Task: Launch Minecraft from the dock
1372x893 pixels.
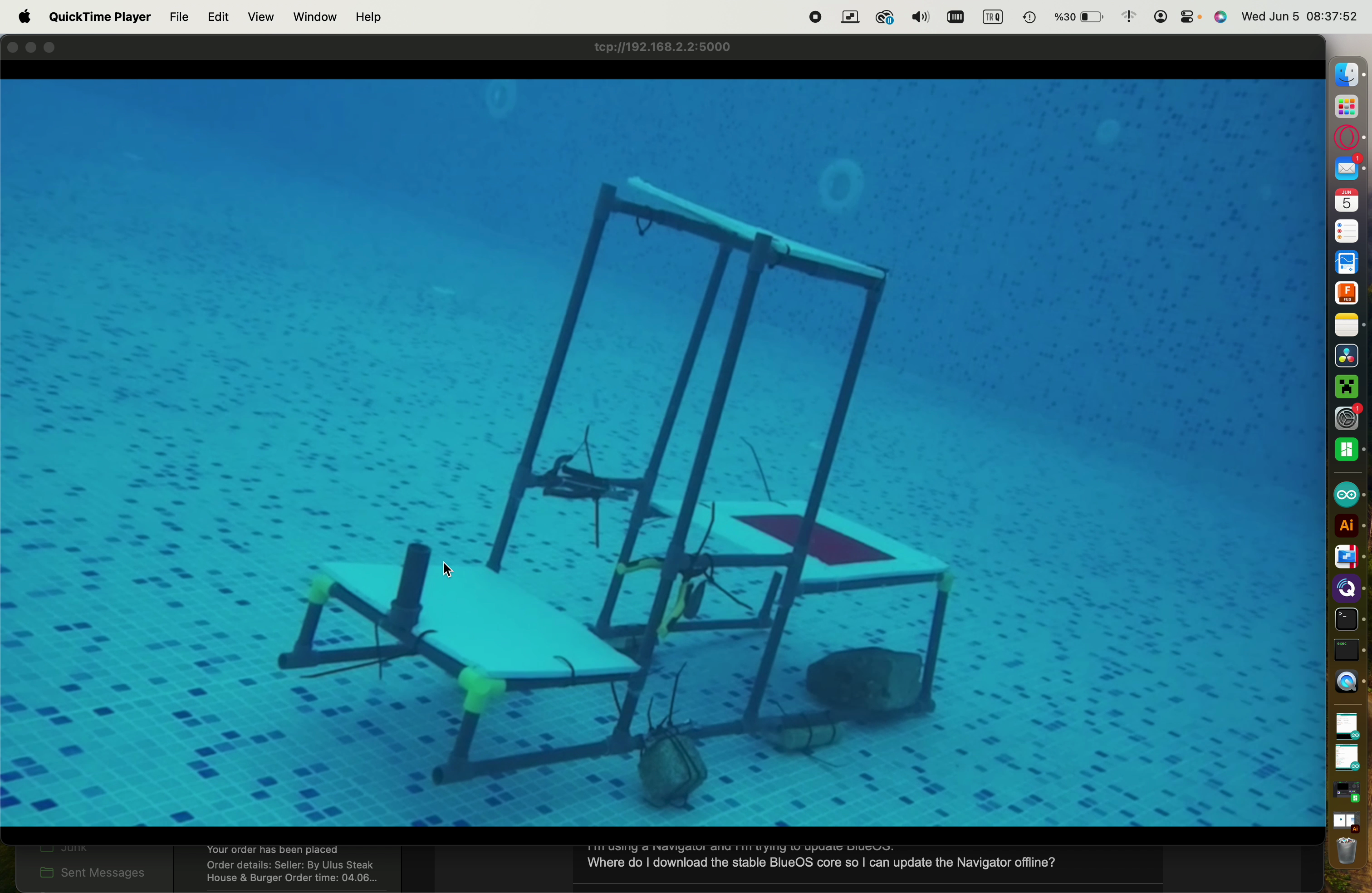Action: pos(1347,388)
